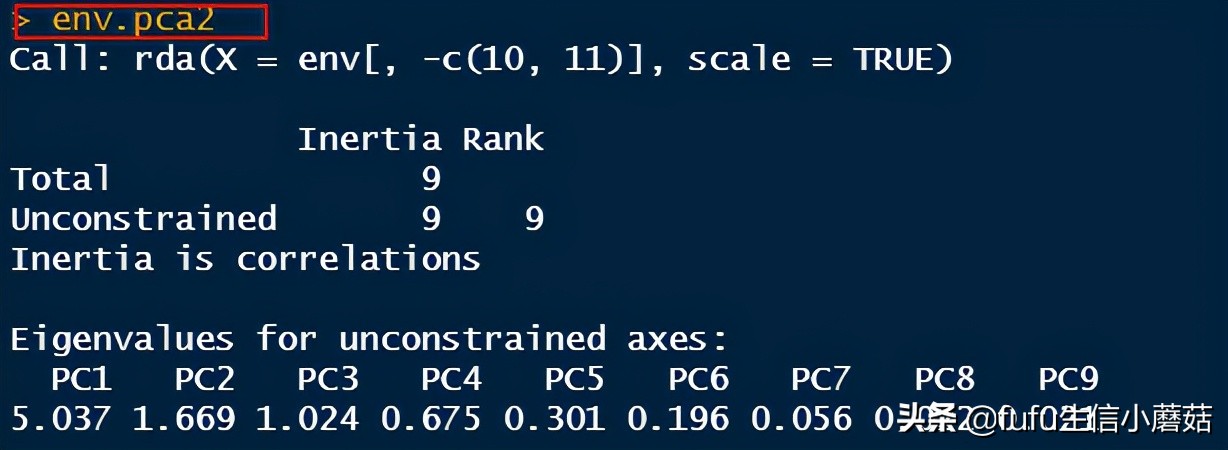Click the Total row label

coord(60,179)
